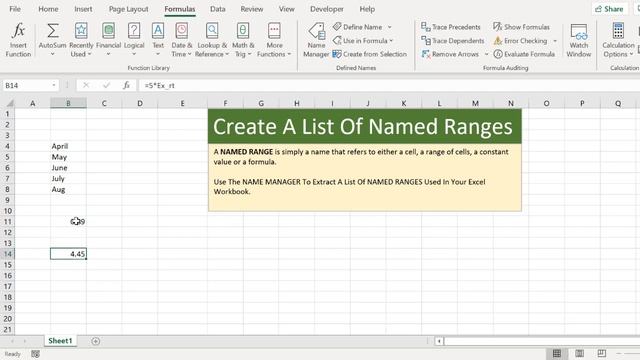Click the horizontal scrollbar left arrow
The image size is (640, 360).
439,341
